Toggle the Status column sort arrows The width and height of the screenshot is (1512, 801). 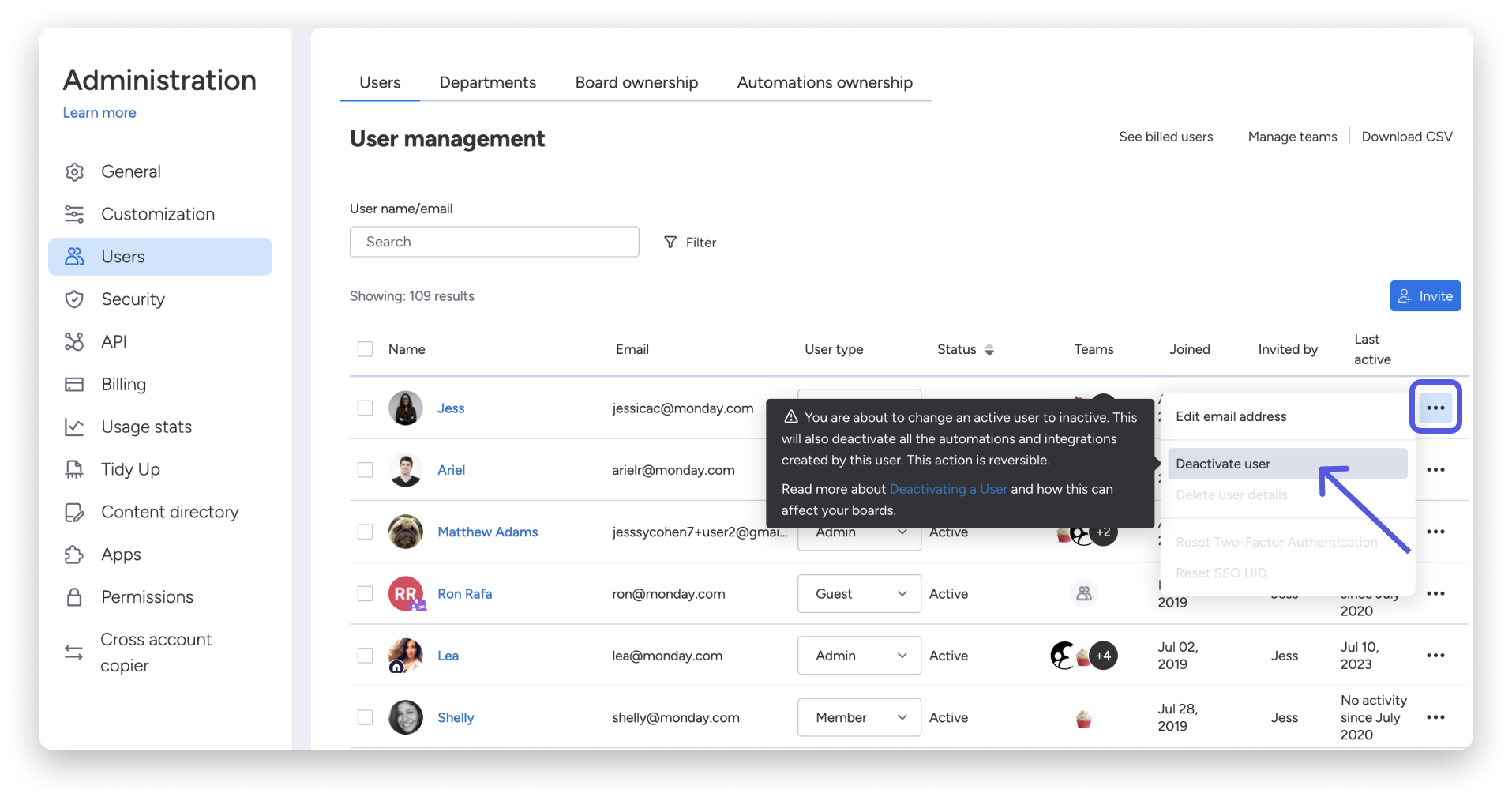(989, 349)
